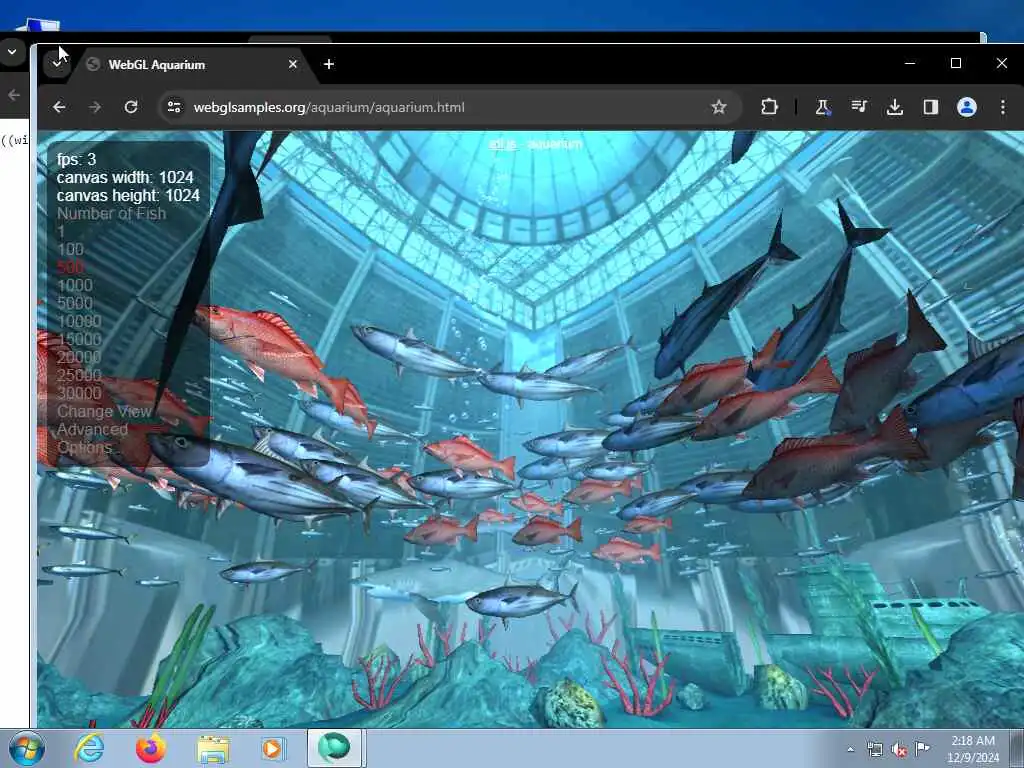This screenshot has width=1024, height=768.
Task: Toggle the browser side panel
Action: [x=931, y=106]
